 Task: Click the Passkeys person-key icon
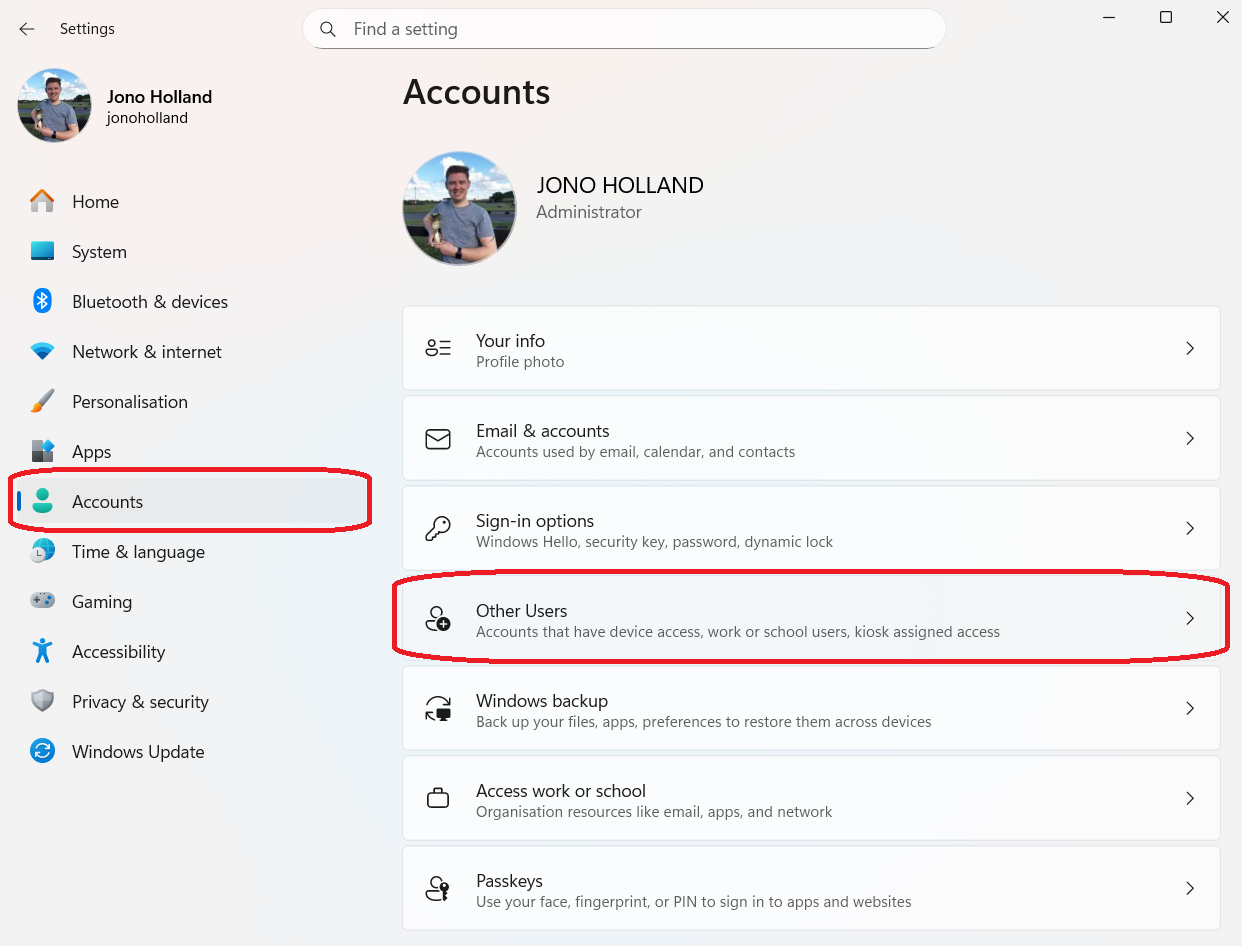pyautogui.click(x=438, y=888)
